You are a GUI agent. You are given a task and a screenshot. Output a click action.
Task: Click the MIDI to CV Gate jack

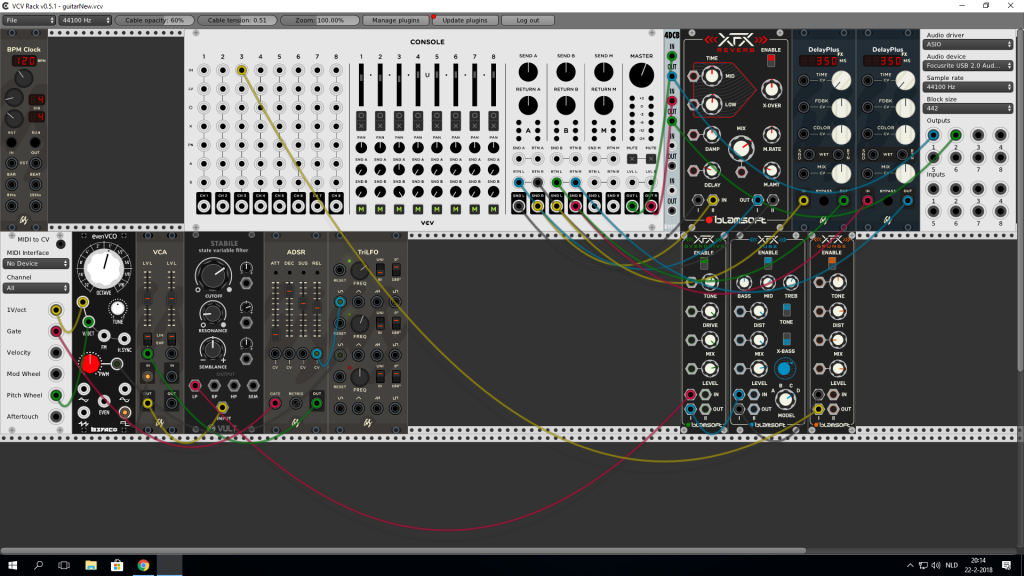click(56, 331)
